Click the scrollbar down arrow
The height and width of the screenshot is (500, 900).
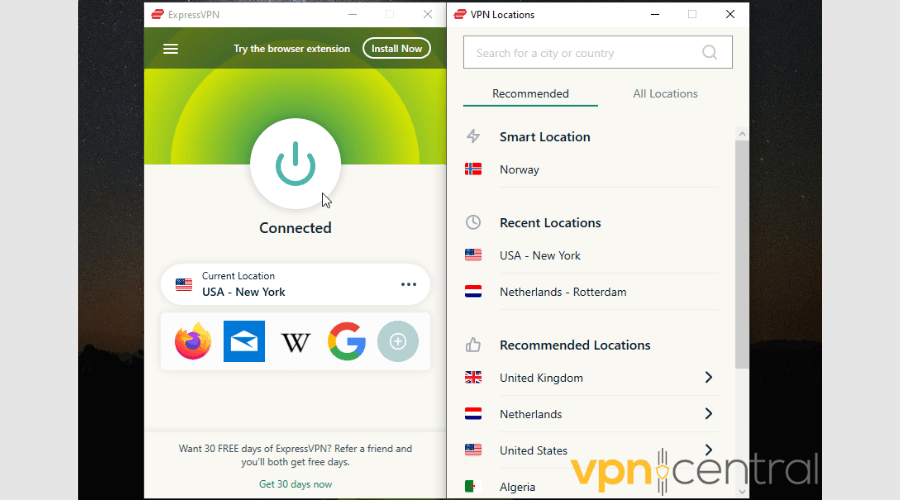pos(742,491)
